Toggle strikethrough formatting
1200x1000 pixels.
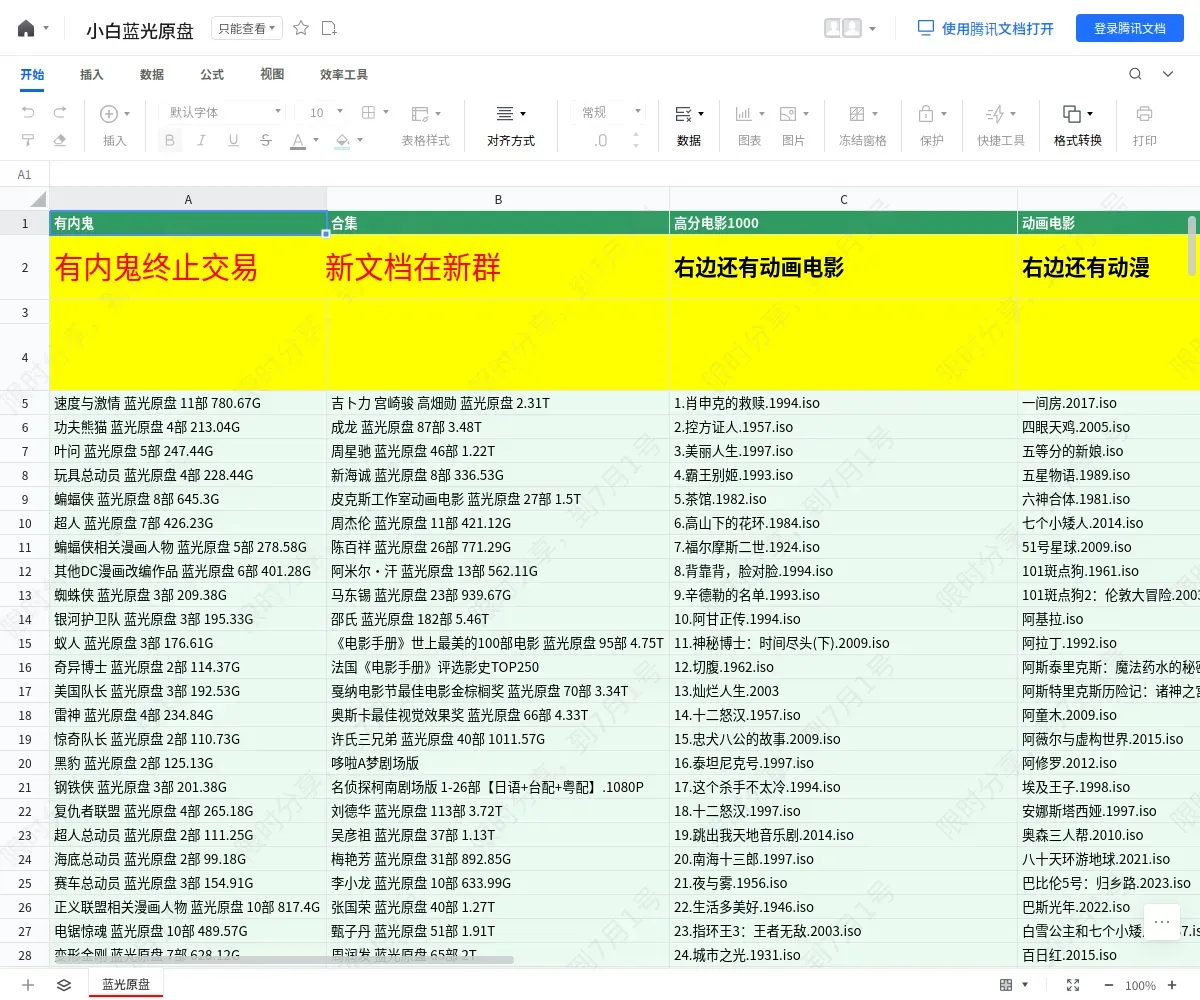(265, 141)
